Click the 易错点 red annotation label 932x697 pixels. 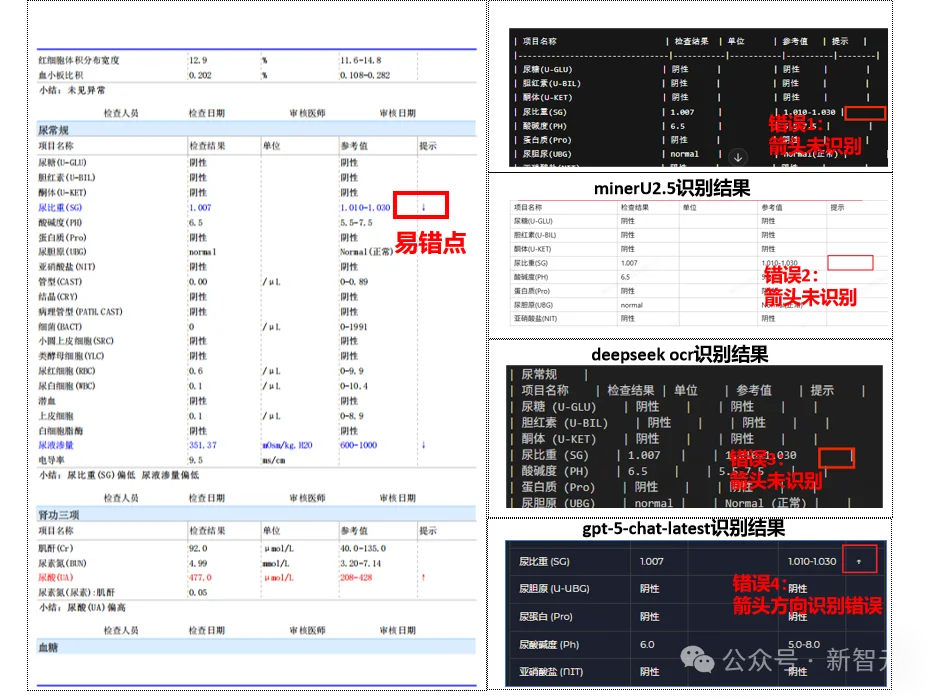(x=430, y=243)
